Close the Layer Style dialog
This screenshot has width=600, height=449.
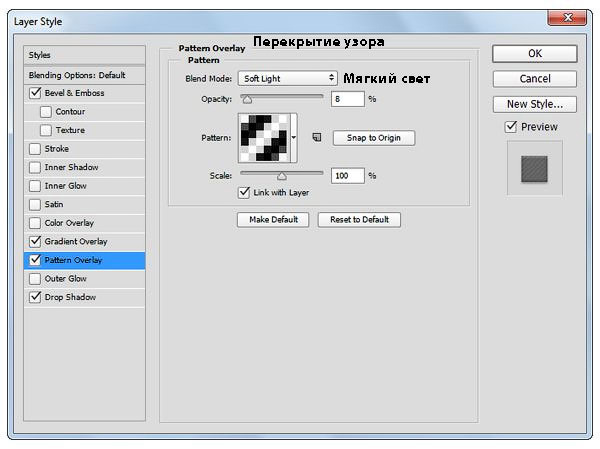568,18
